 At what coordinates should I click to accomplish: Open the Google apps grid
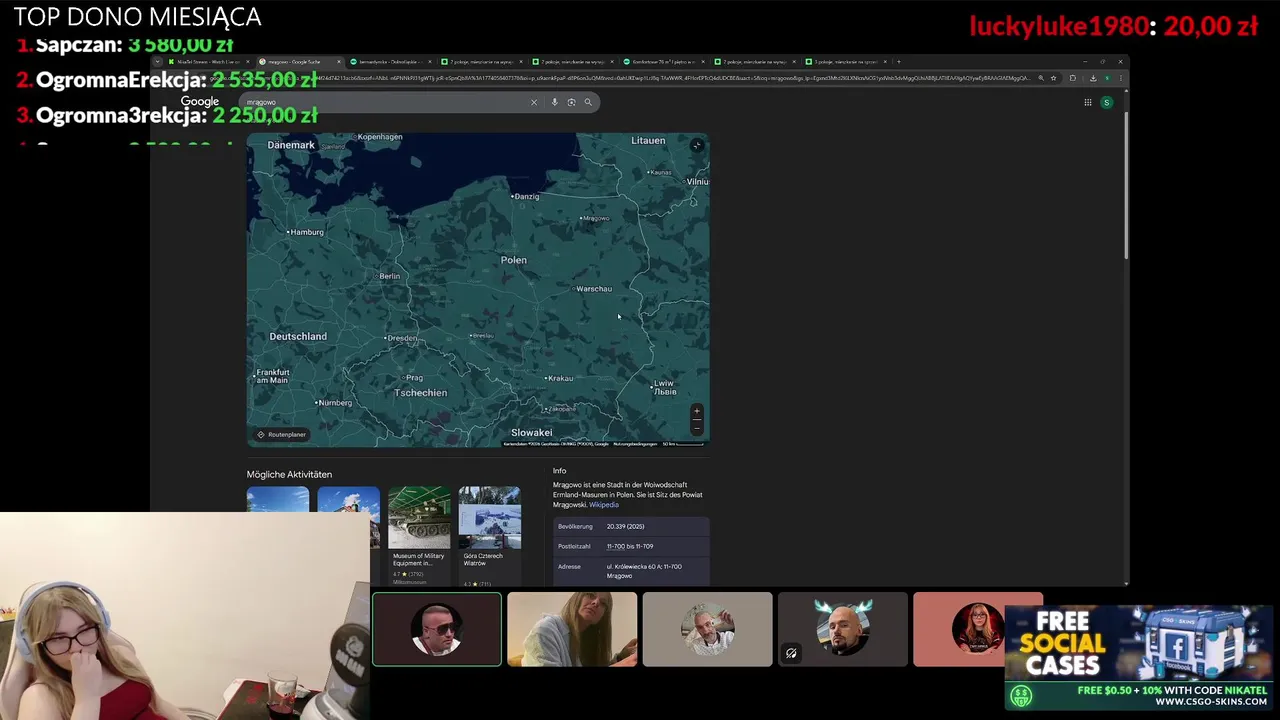click(1087, 102)
